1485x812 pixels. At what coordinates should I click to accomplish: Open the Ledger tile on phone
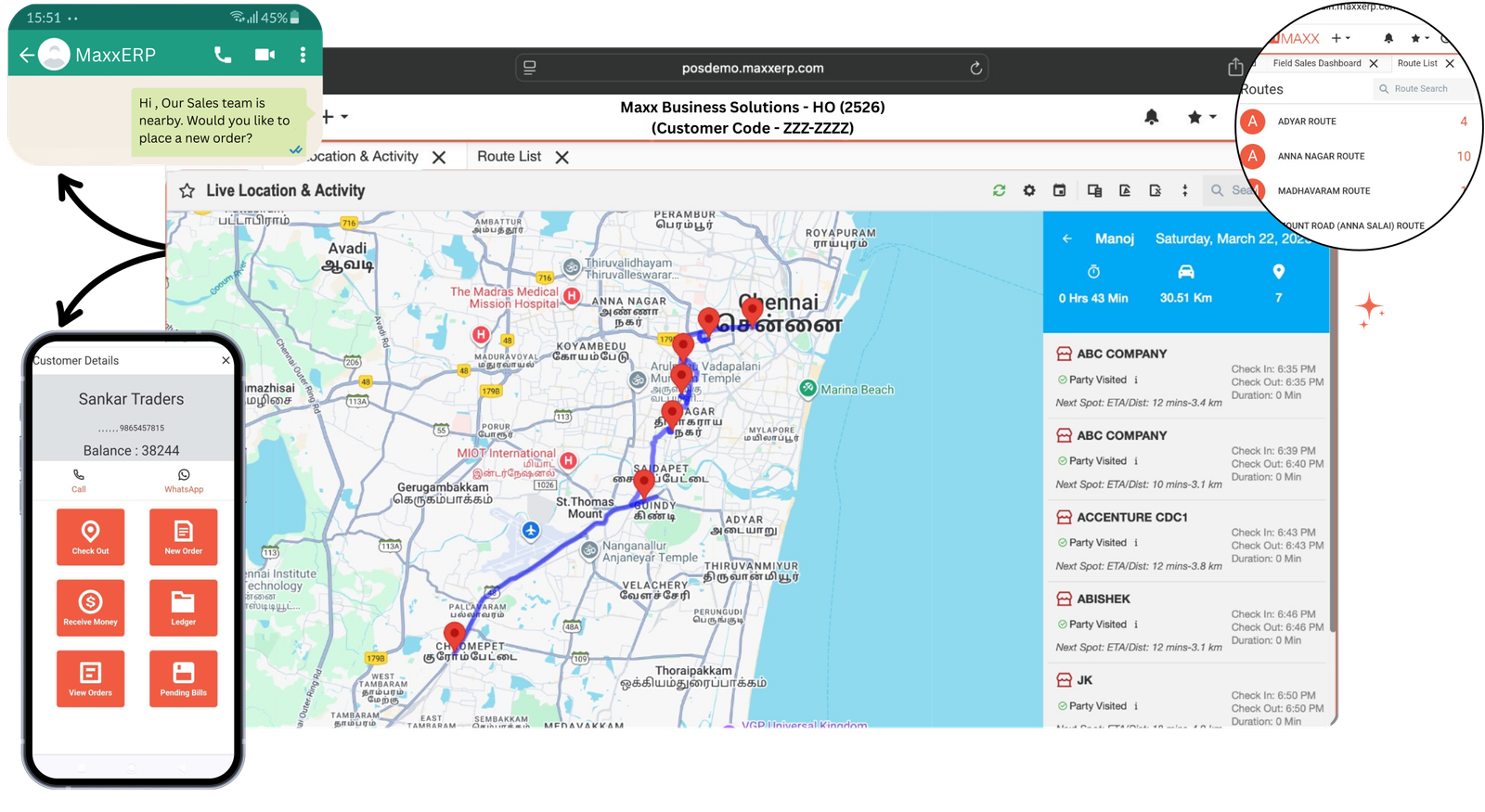click(183, 608)
